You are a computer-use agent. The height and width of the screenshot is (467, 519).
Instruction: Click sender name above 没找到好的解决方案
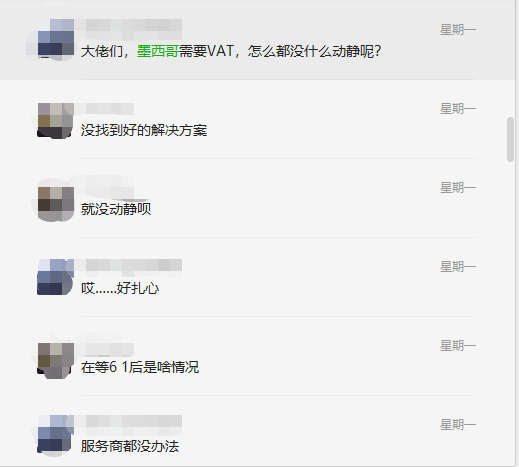(108, 109)
